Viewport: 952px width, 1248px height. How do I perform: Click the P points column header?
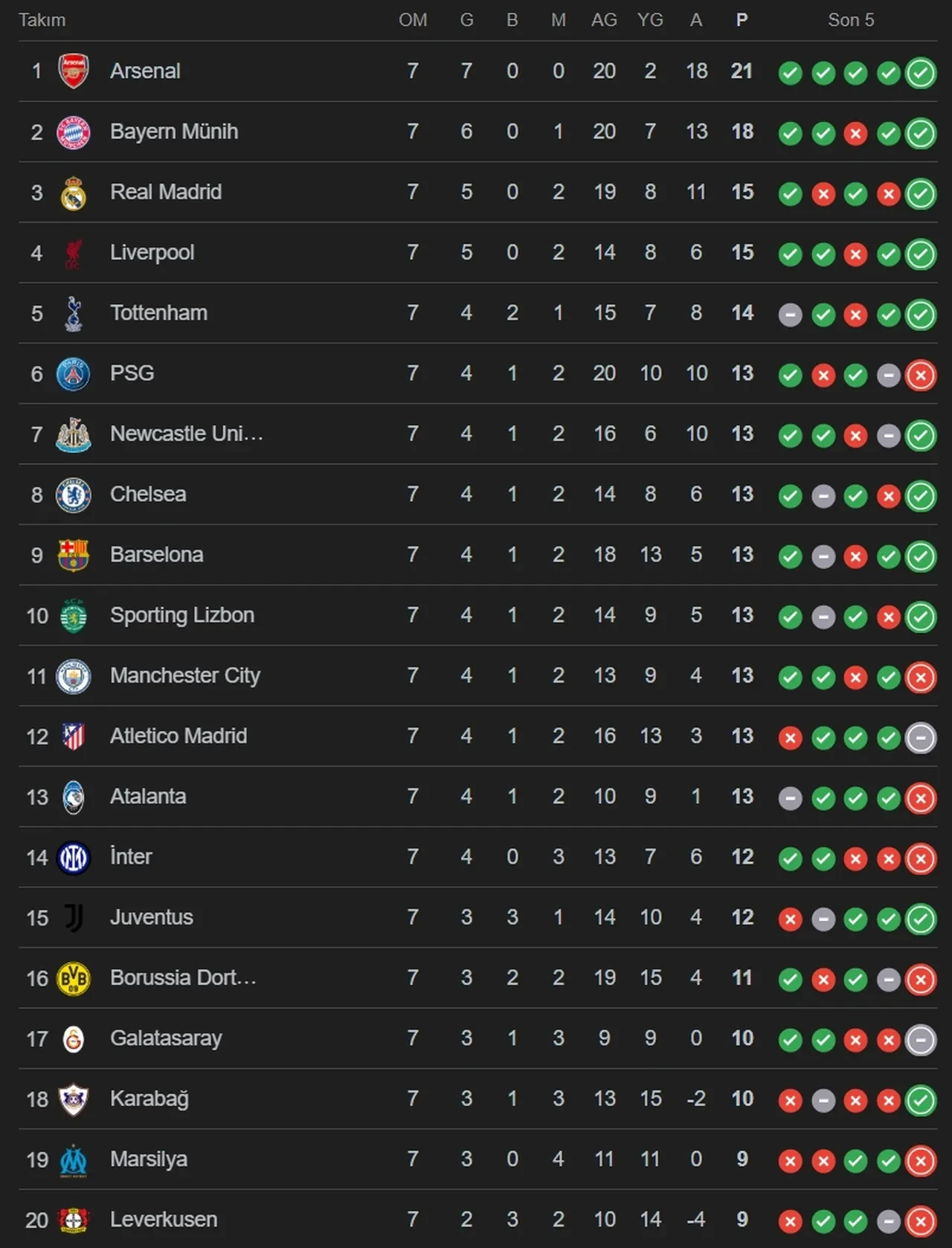(x=742, y=20)
